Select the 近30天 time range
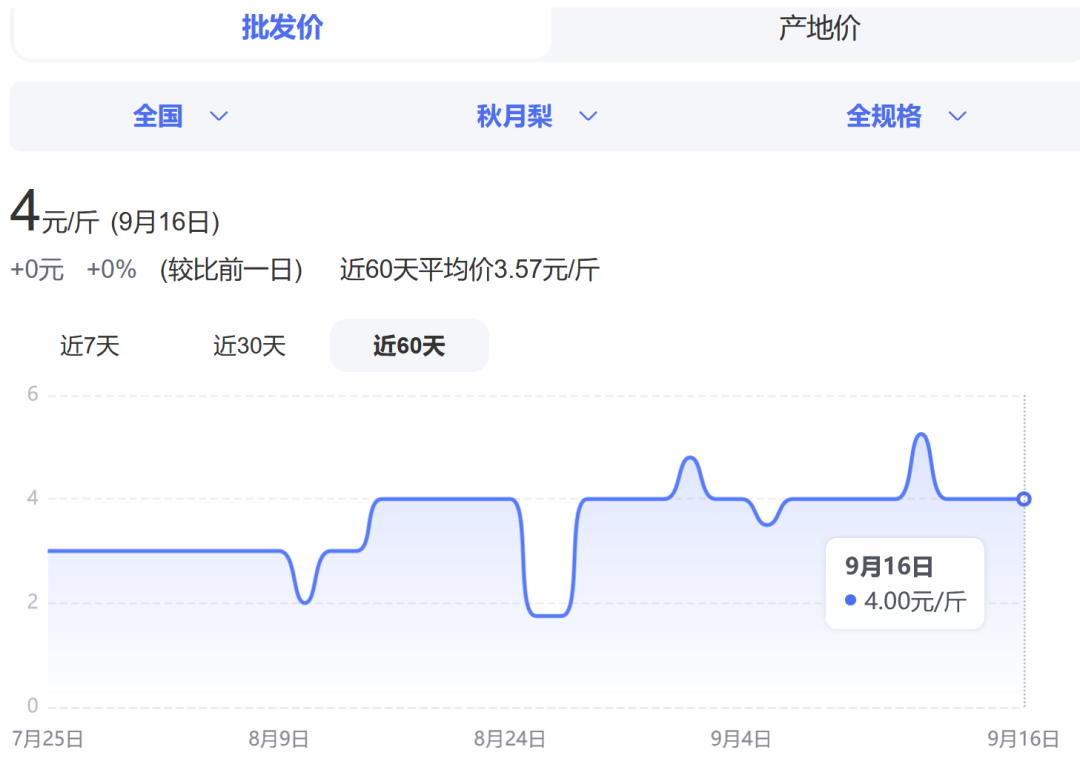The height and width of the screenshot is (767, 1080). [249, 346]
